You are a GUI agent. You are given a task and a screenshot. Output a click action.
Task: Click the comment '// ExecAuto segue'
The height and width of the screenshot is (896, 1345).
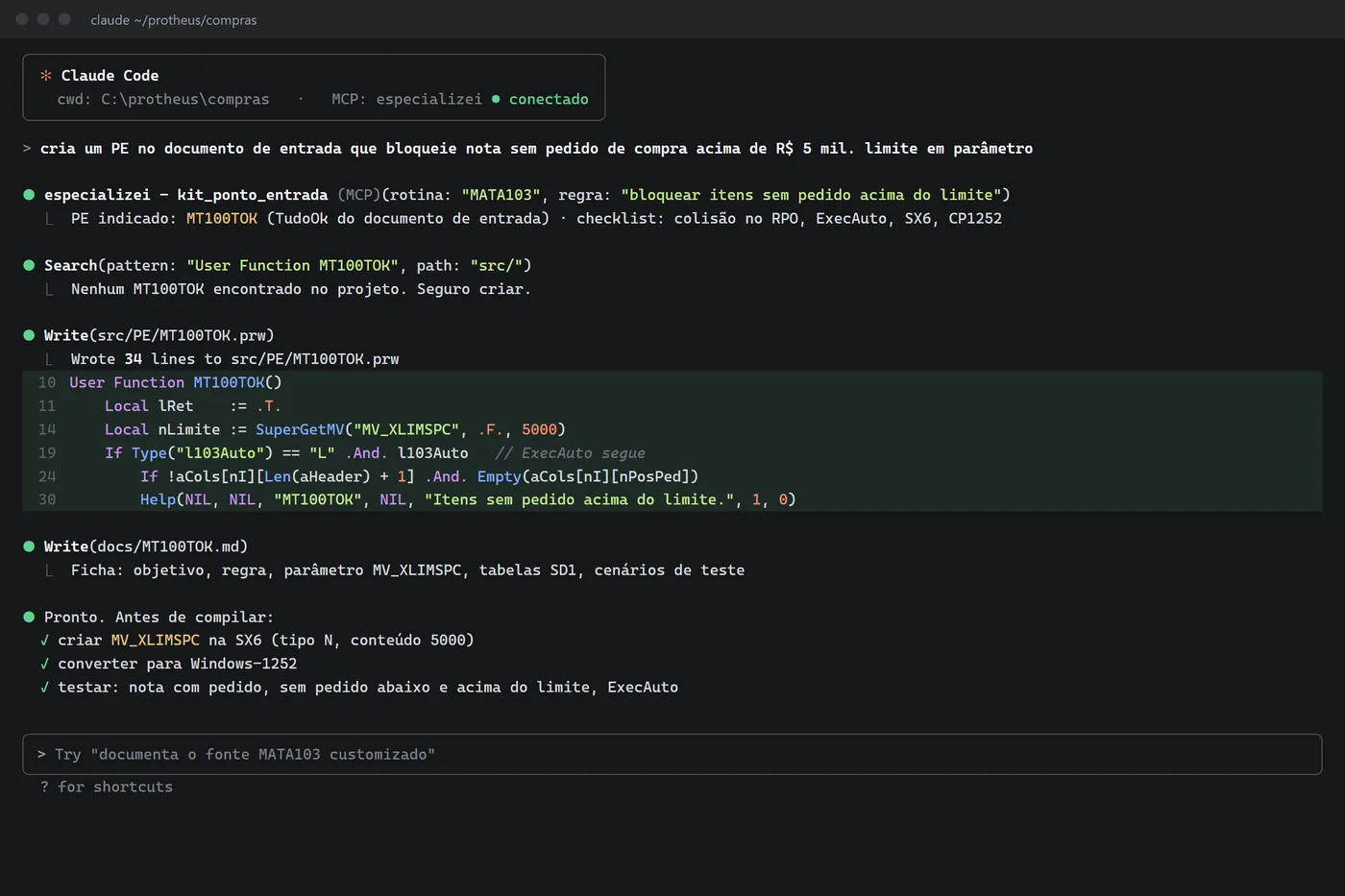pyautogui.click(x=570, y=453)
